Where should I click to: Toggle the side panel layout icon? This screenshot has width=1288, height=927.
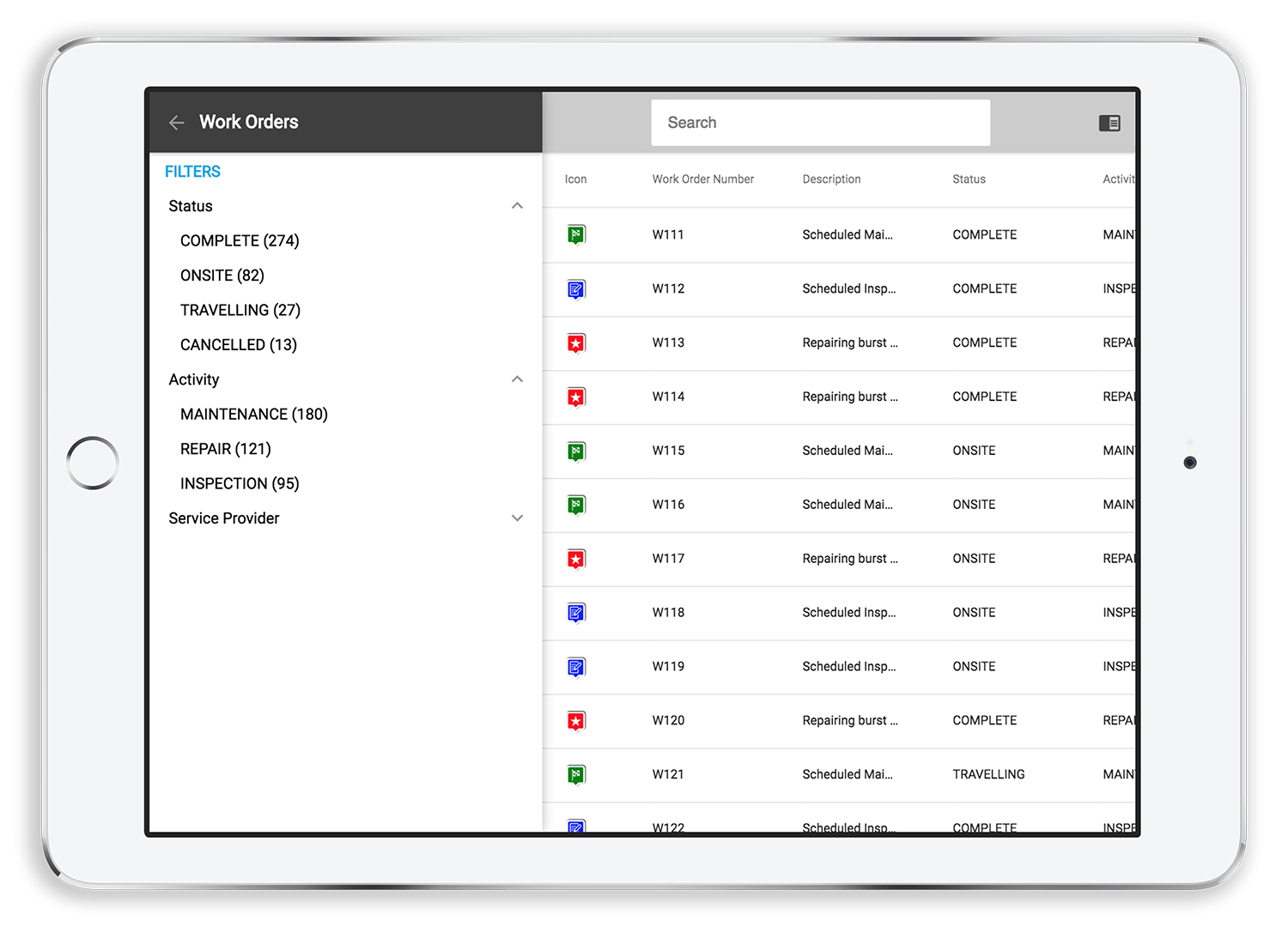point(1109,123)
